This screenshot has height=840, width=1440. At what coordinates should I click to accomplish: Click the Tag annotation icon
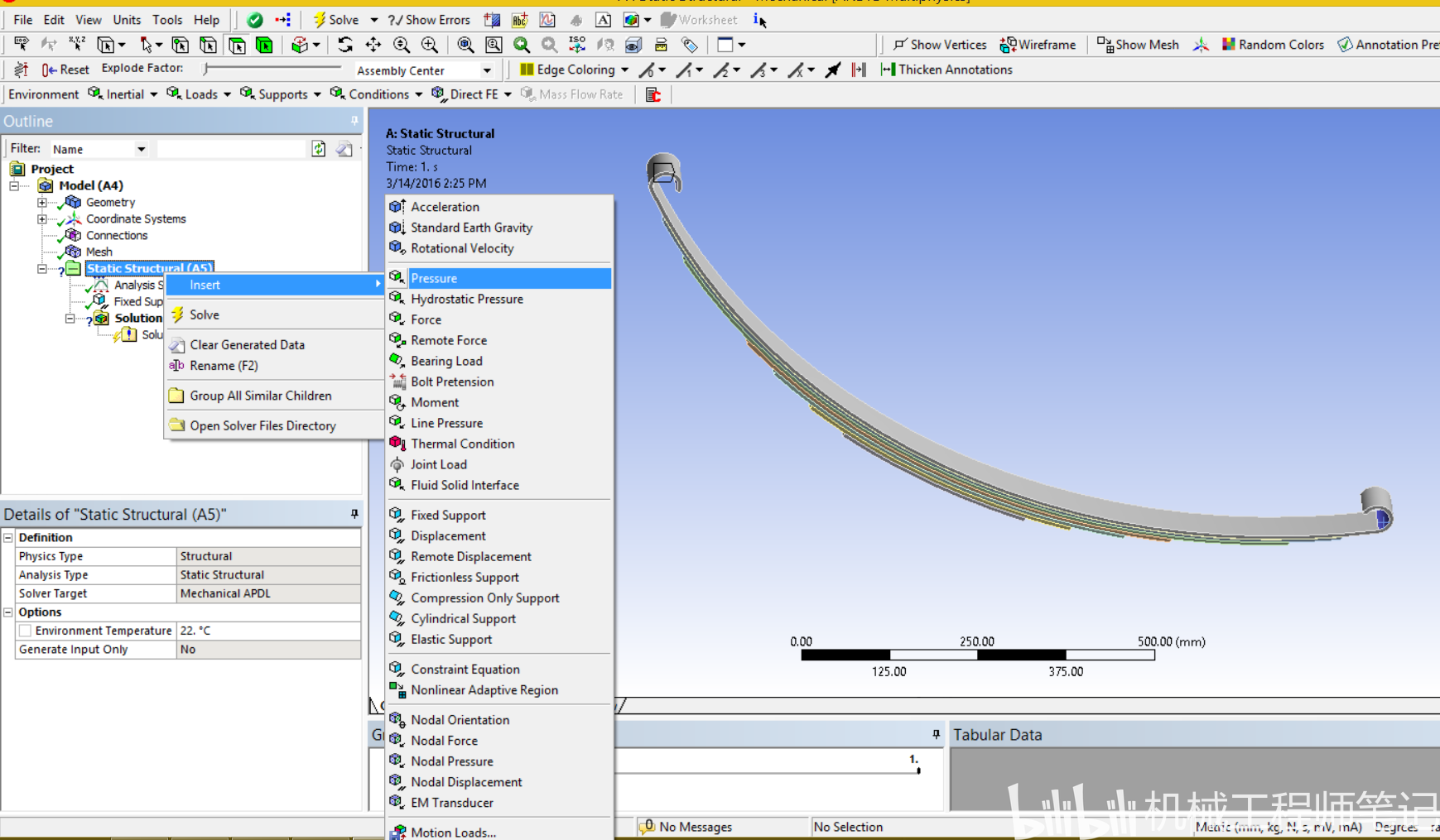coord(689,45)
